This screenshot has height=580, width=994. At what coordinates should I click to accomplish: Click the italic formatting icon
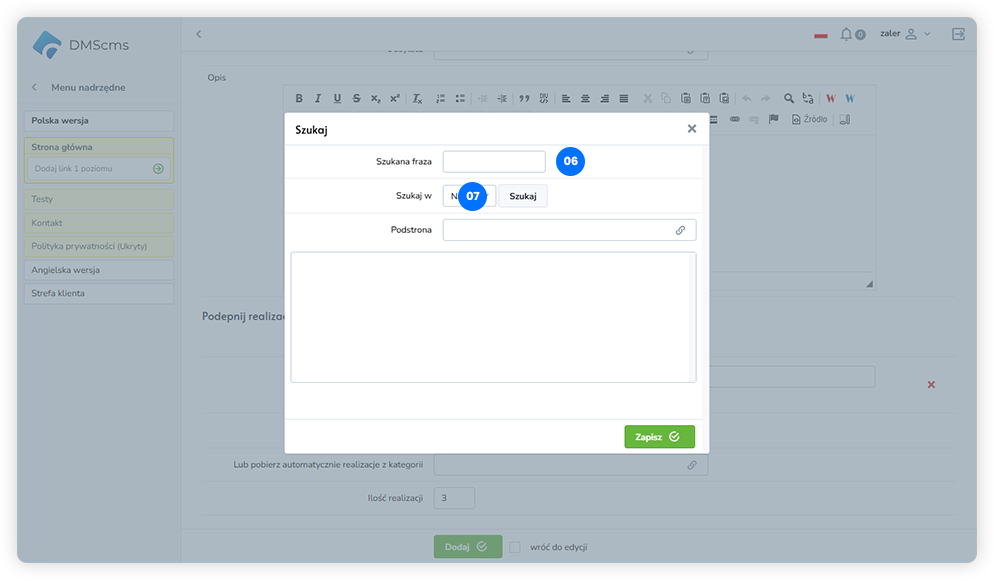pos(318,98)
